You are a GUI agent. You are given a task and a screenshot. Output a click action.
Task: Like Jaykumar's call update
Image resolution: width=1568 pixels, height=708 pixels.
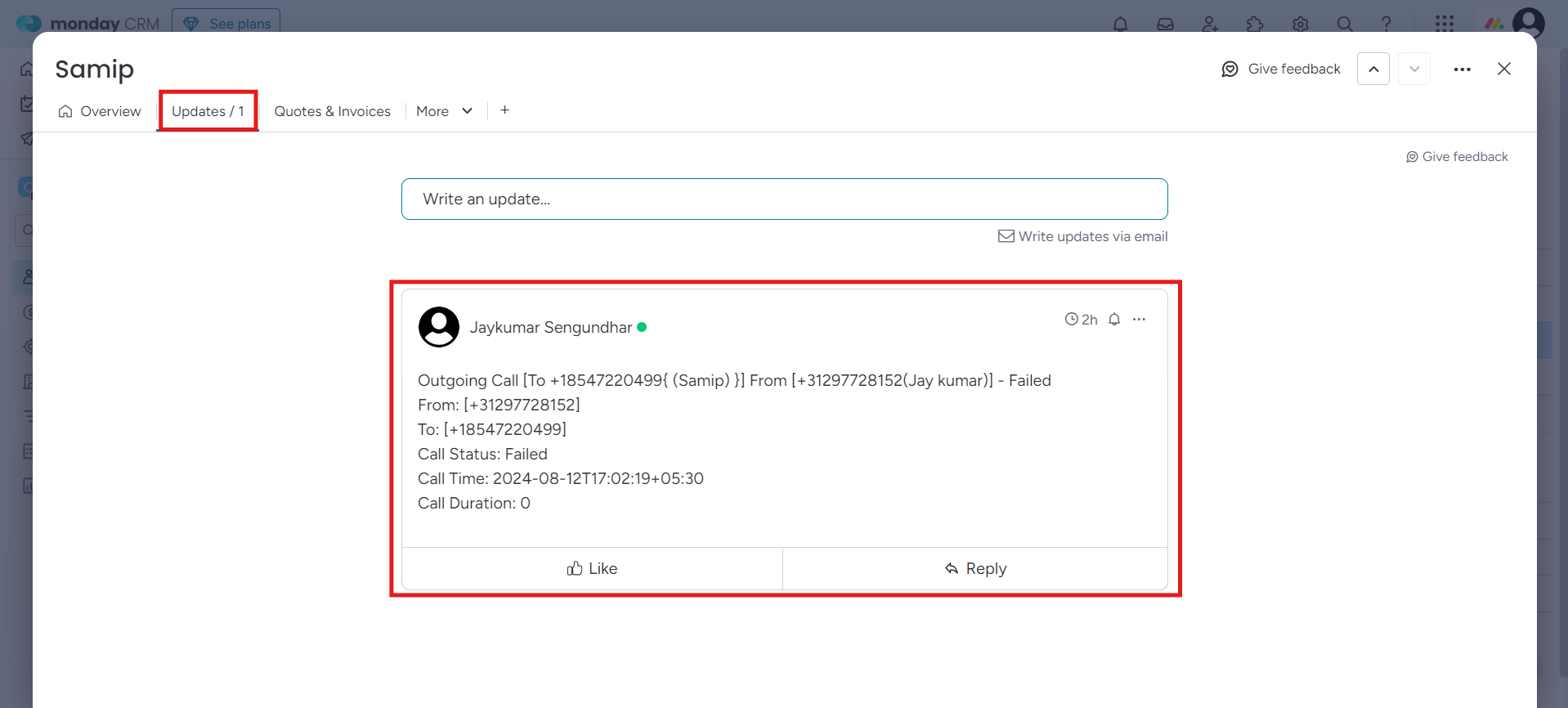click(592, 568)
